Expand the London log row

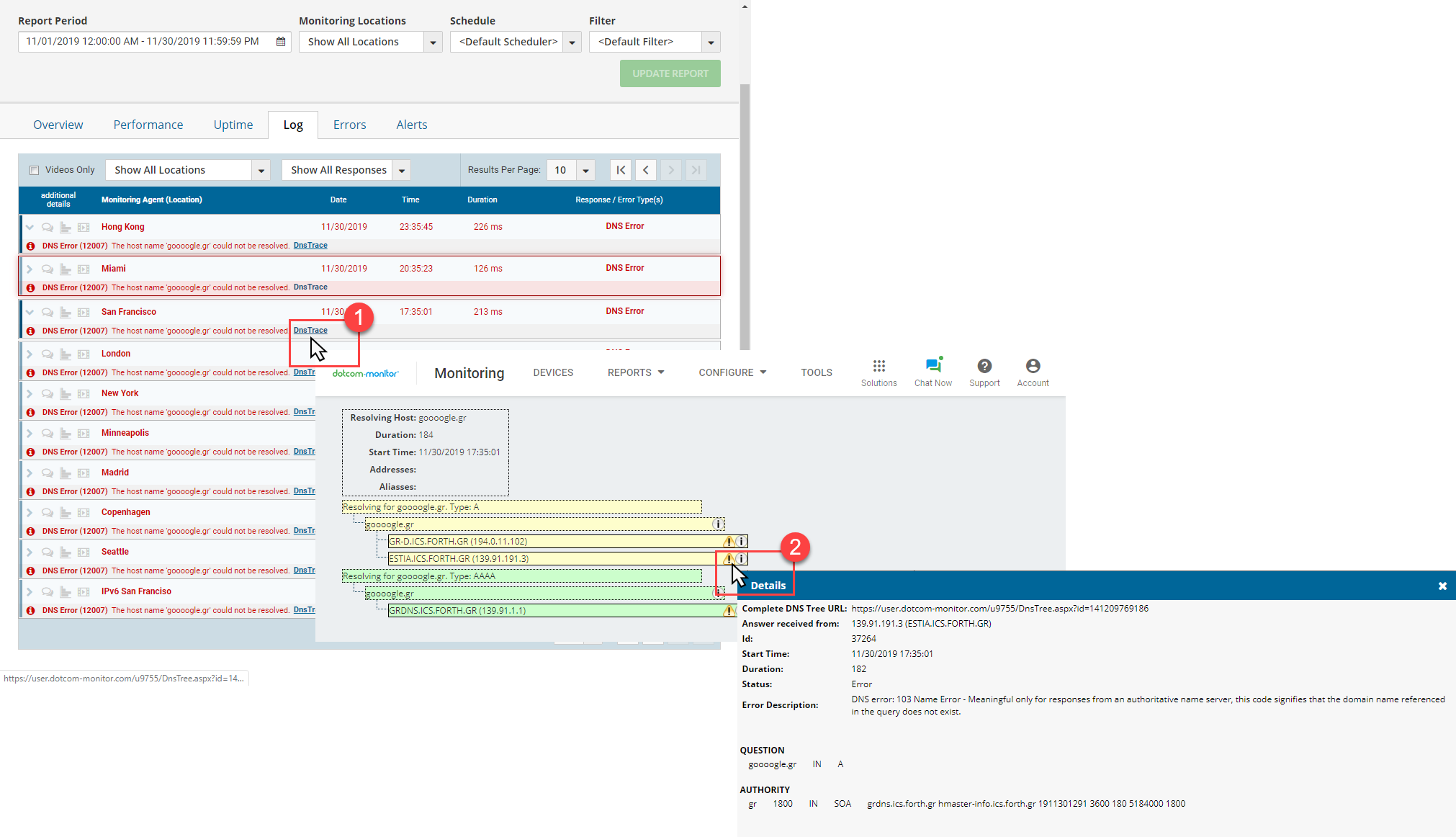[x=30, y=354]
